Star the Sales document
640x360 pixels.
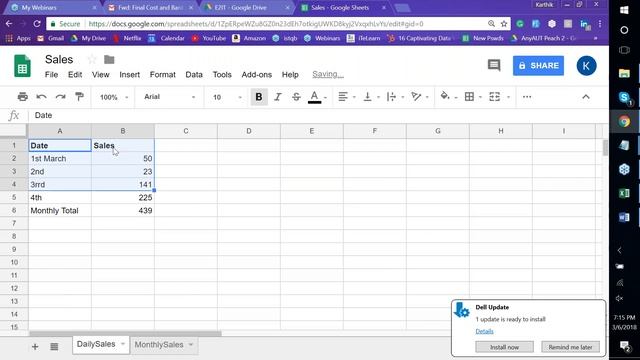[x=92, y=60]
